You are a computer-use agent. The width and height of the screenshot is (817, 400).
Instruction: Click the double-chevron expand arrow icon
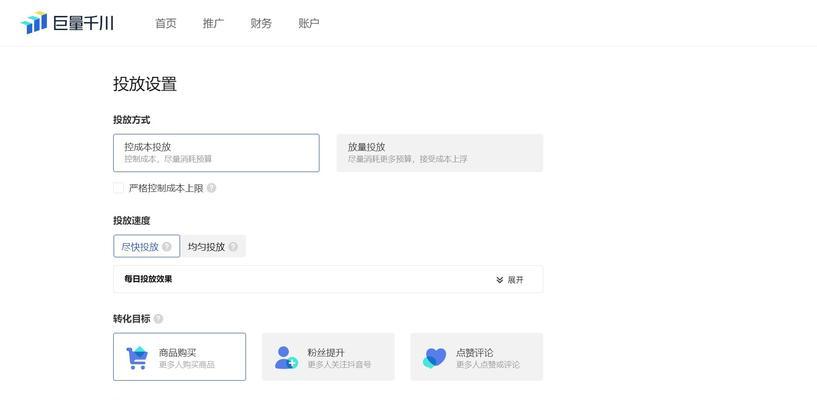pyautogui.click(x=500, y=280)
